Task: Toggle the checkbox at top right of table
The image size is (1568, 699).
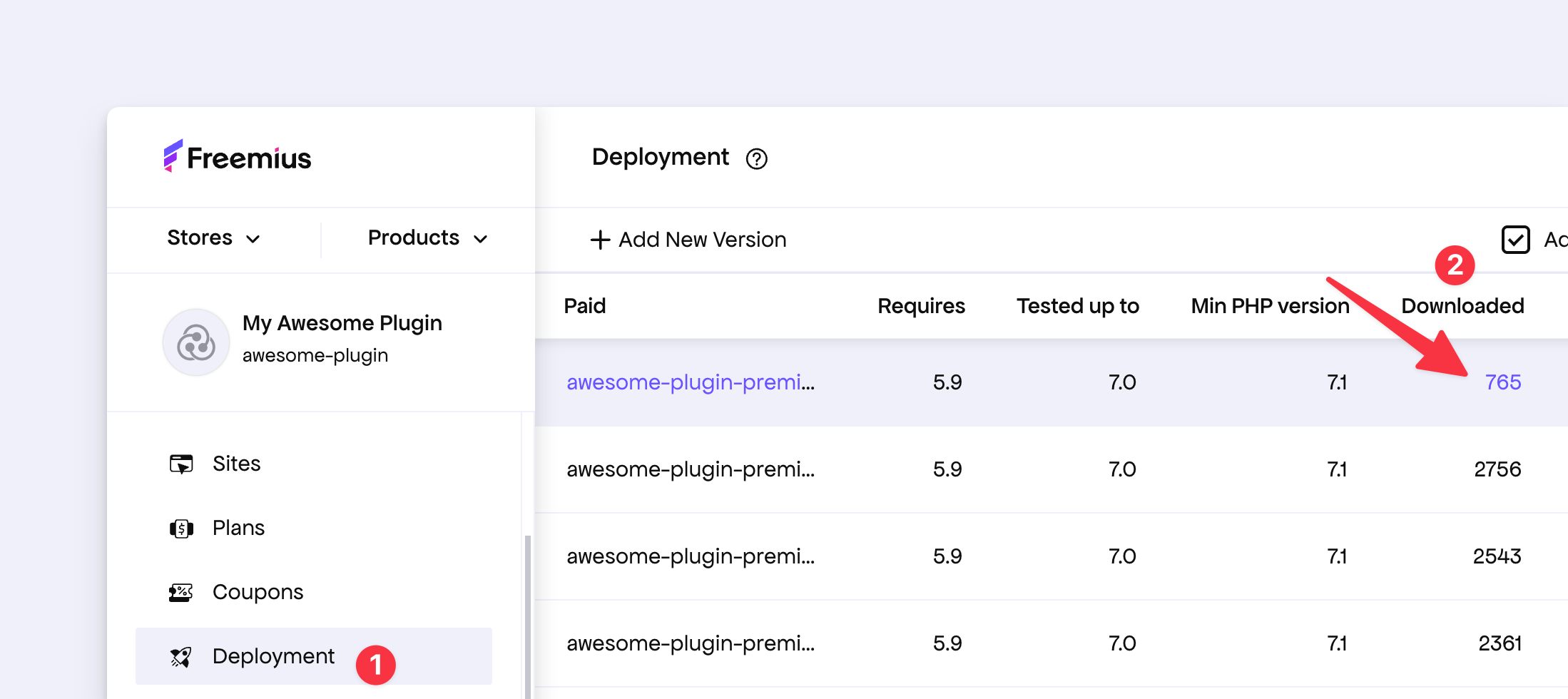Action: click(1515, 240)
